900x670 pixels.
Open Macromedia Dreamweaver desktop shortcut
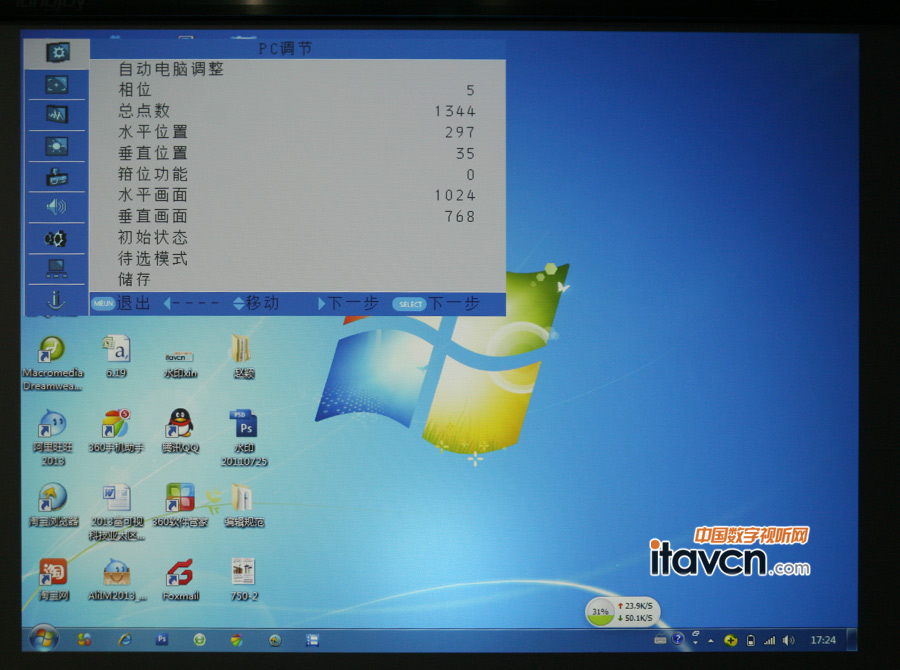pos(53,363)
